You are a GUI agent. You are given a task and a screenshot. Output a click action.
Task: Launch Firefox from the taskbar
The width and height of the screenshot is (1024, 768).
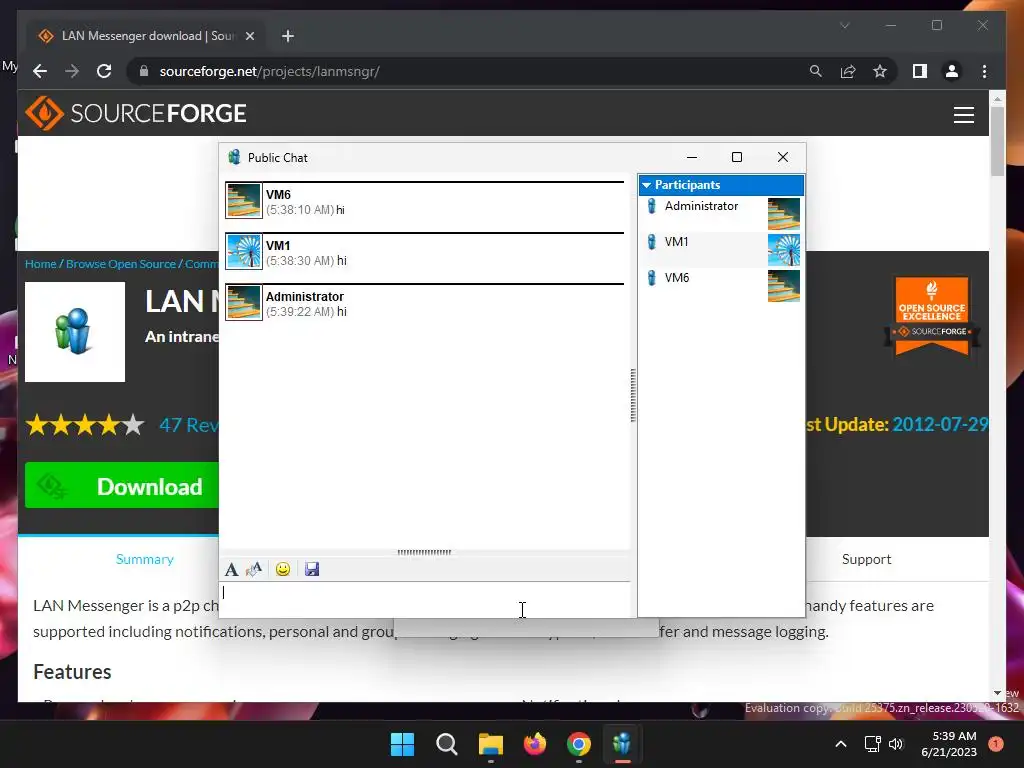coord(535,744)
